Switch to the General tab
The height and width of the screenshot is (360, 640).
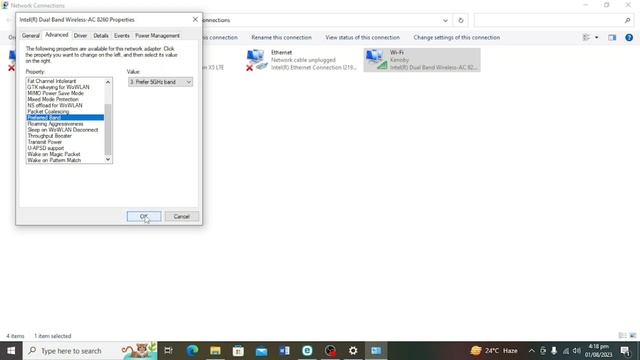31,36
